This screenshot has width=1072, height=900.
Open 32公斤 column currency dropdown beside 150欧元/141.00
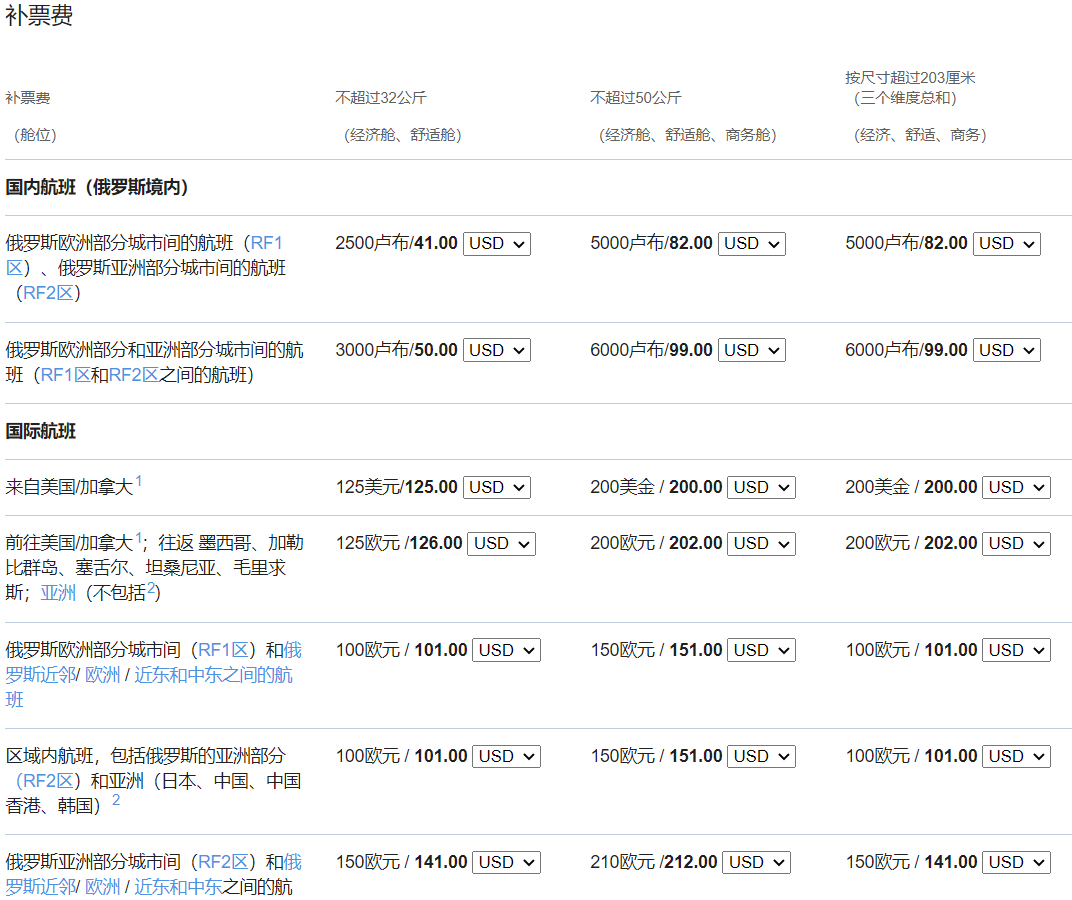tap(506, 862)
